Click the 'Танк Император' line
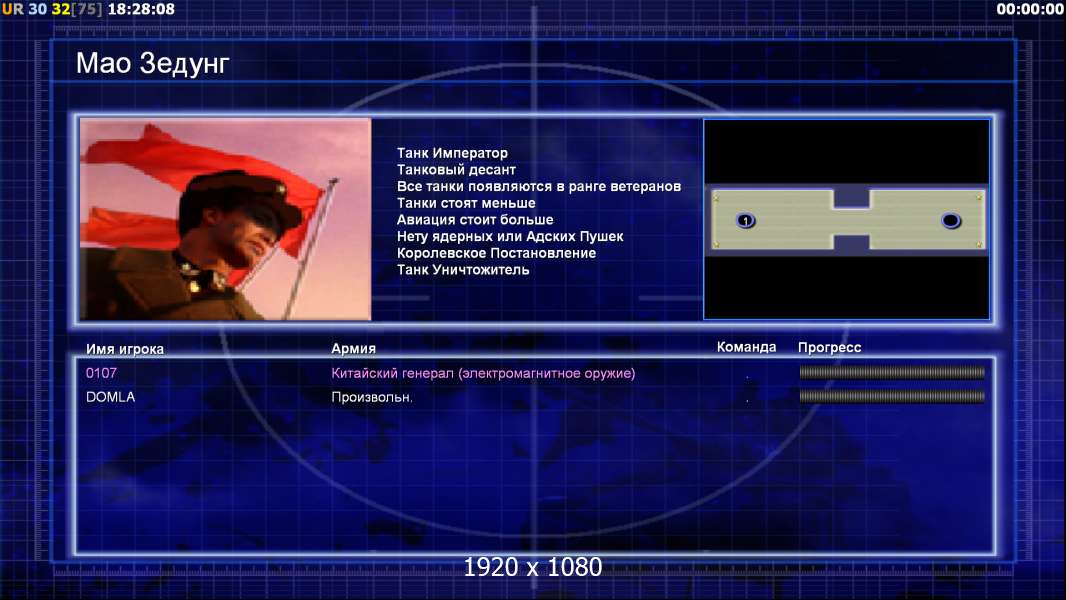This screenshot has height=600, width=1066. tap(452, 153)
